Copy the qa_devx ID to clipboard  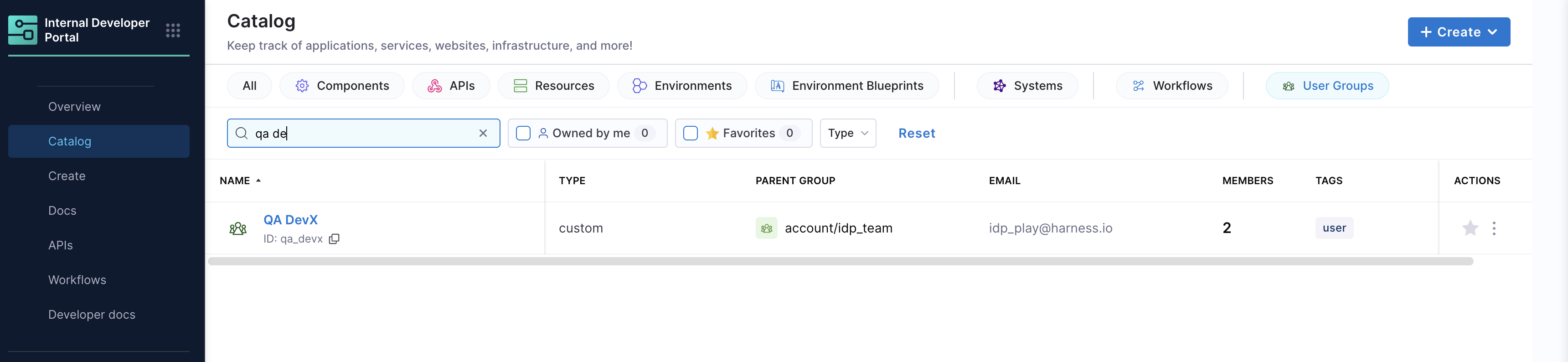pyautogui.click(x=334, y=239)
